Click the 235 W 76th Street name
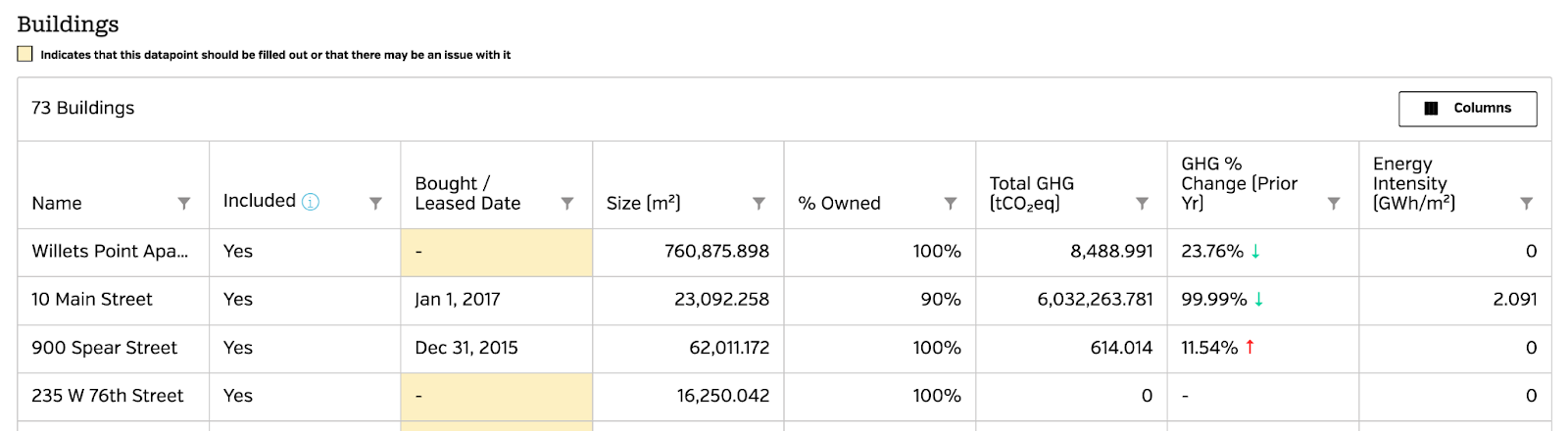The width and height of the screenshot is (1568, 431). [x=108, y=396]
